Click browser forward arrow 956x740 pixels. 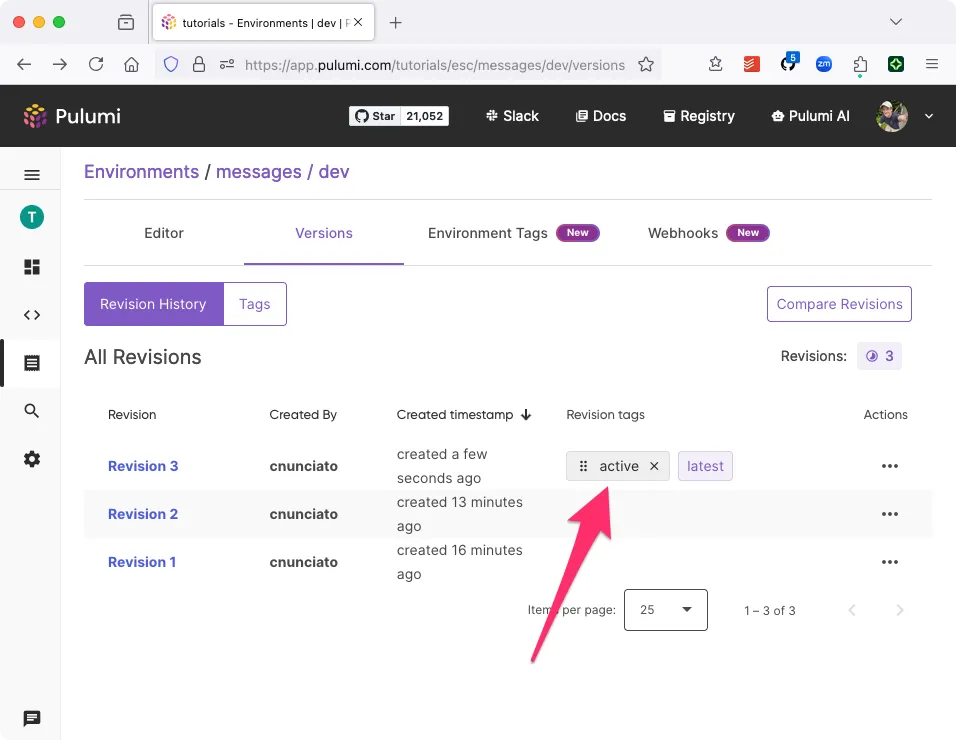coord(60,64)
